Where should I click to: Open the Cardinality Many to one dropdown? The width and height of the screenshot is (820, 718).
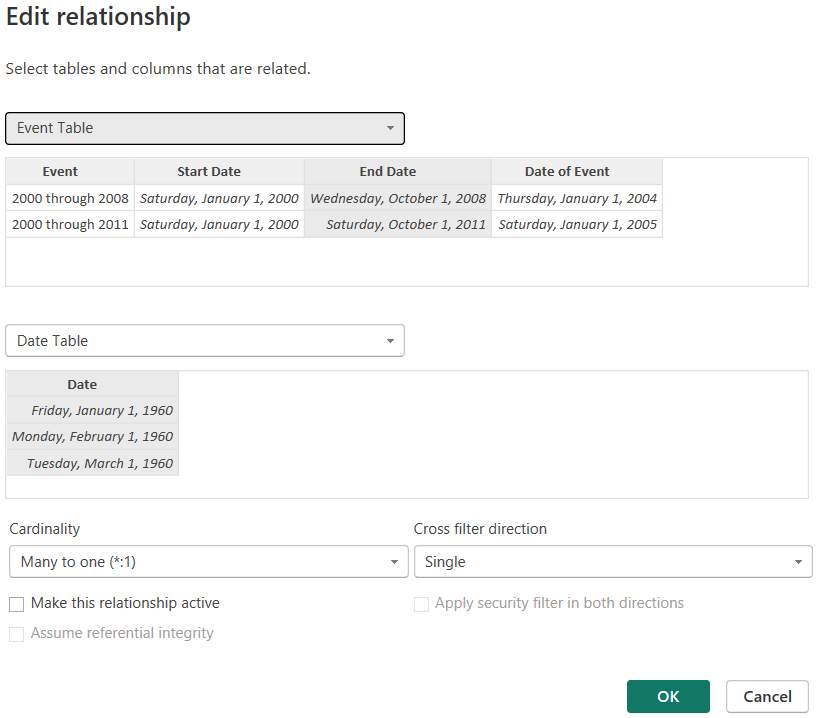click(x=209, y=562)
